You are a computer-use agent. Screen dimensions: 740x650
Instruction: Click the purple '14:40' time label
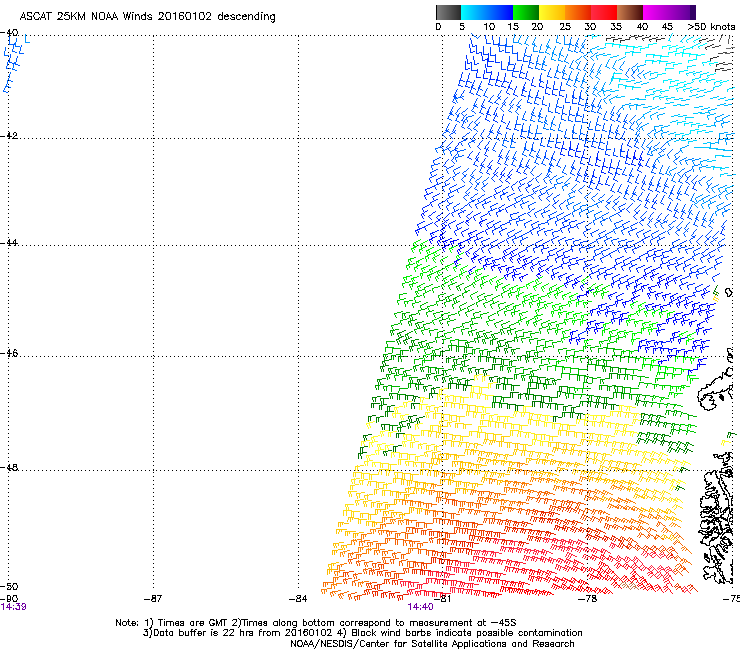[x=420, y=607]
